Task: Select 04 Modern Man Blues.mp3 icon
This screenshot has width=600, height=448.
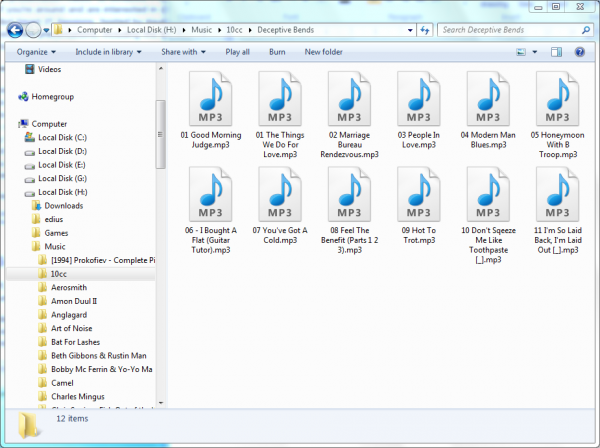Action: [488, 99]
